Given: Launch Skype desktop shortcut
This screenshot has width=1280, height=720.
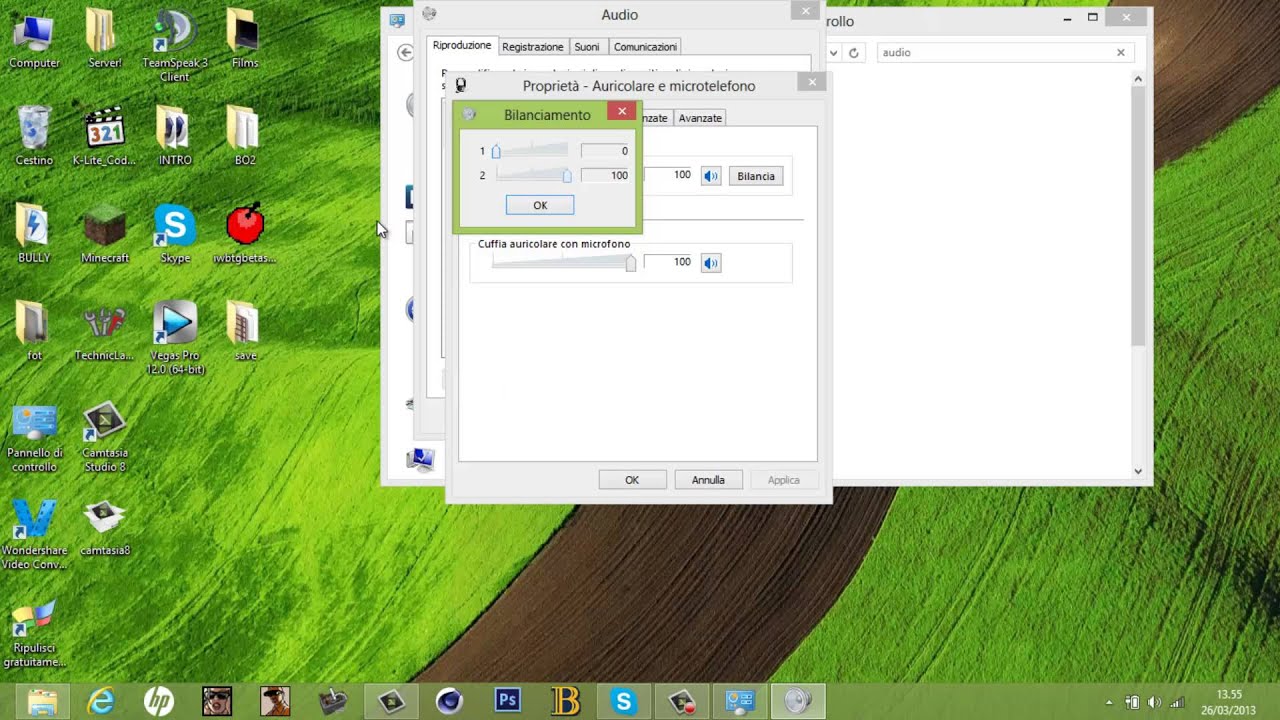Looking at the screenshot, I should tap(174, 234).
